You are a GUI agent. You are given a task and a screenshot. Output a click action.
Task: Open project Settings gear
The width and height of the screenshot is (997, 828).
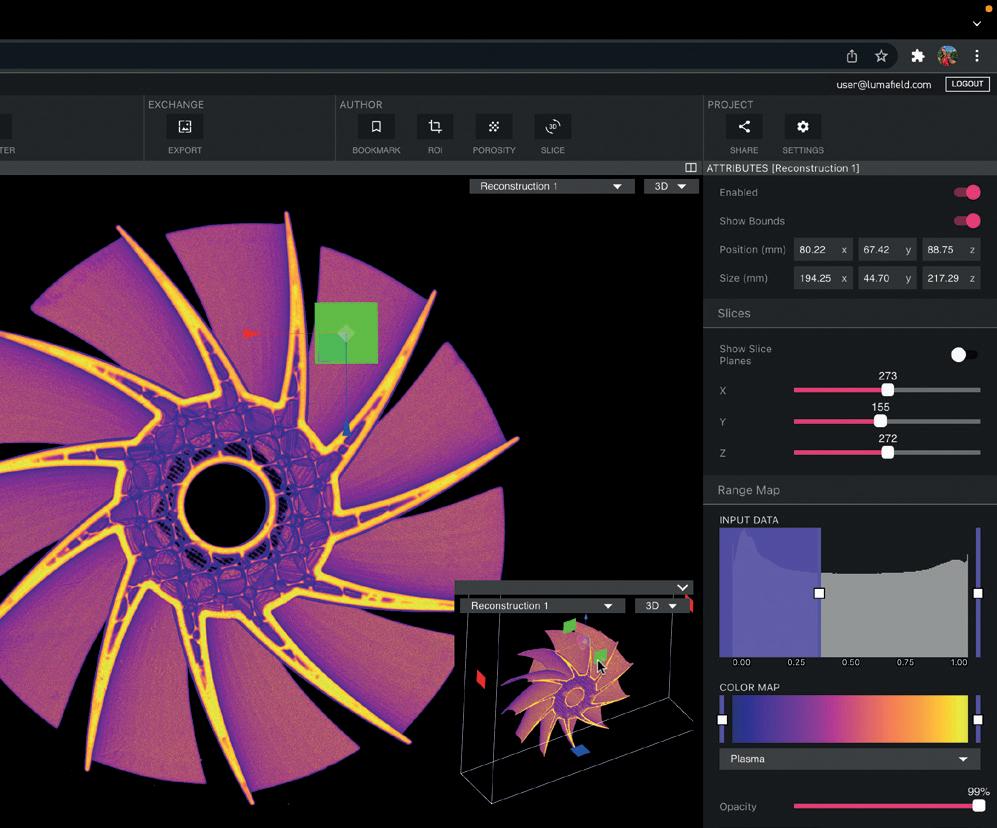tap(802, 127)
